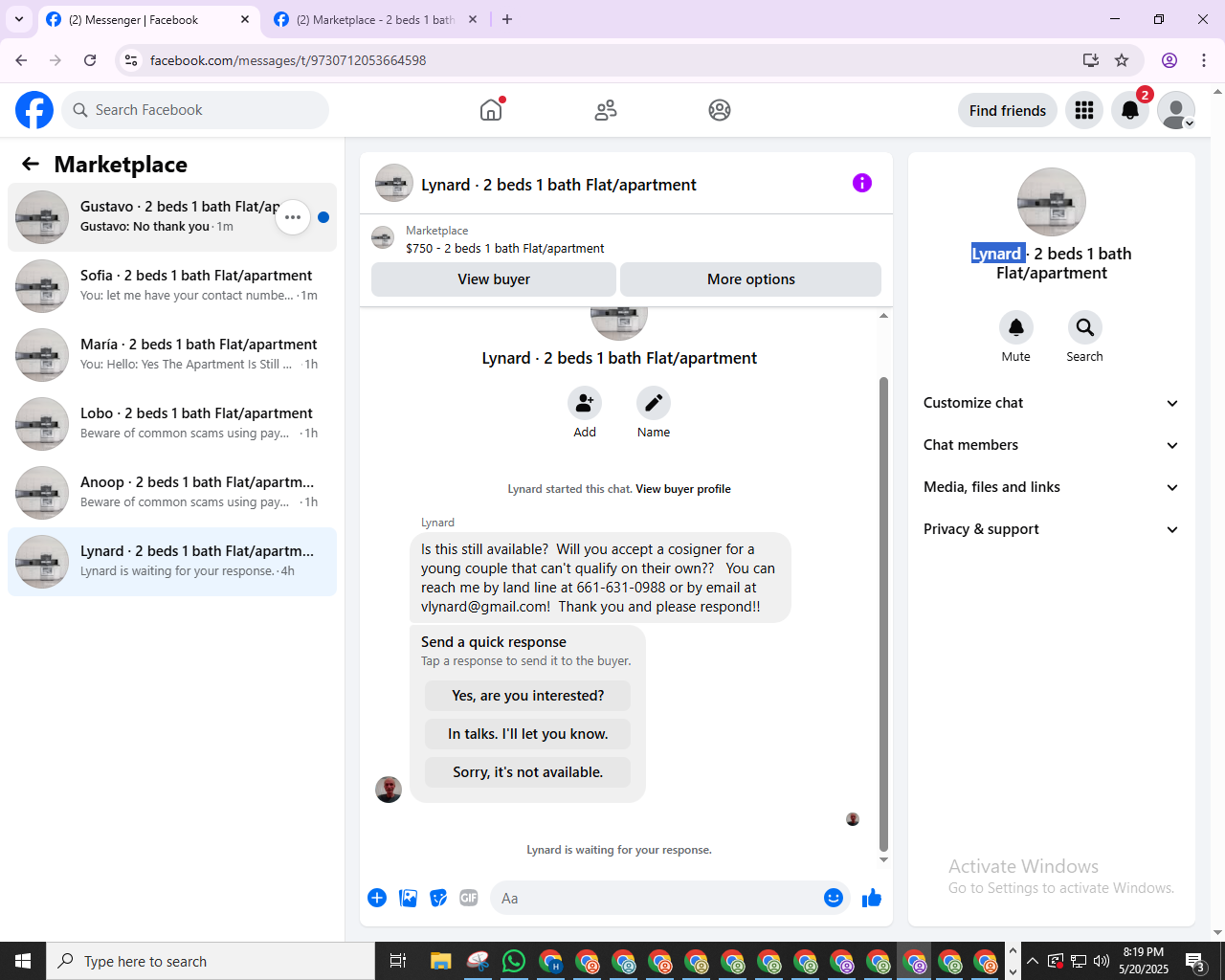Open the Lobo conversation

point(172,424)
